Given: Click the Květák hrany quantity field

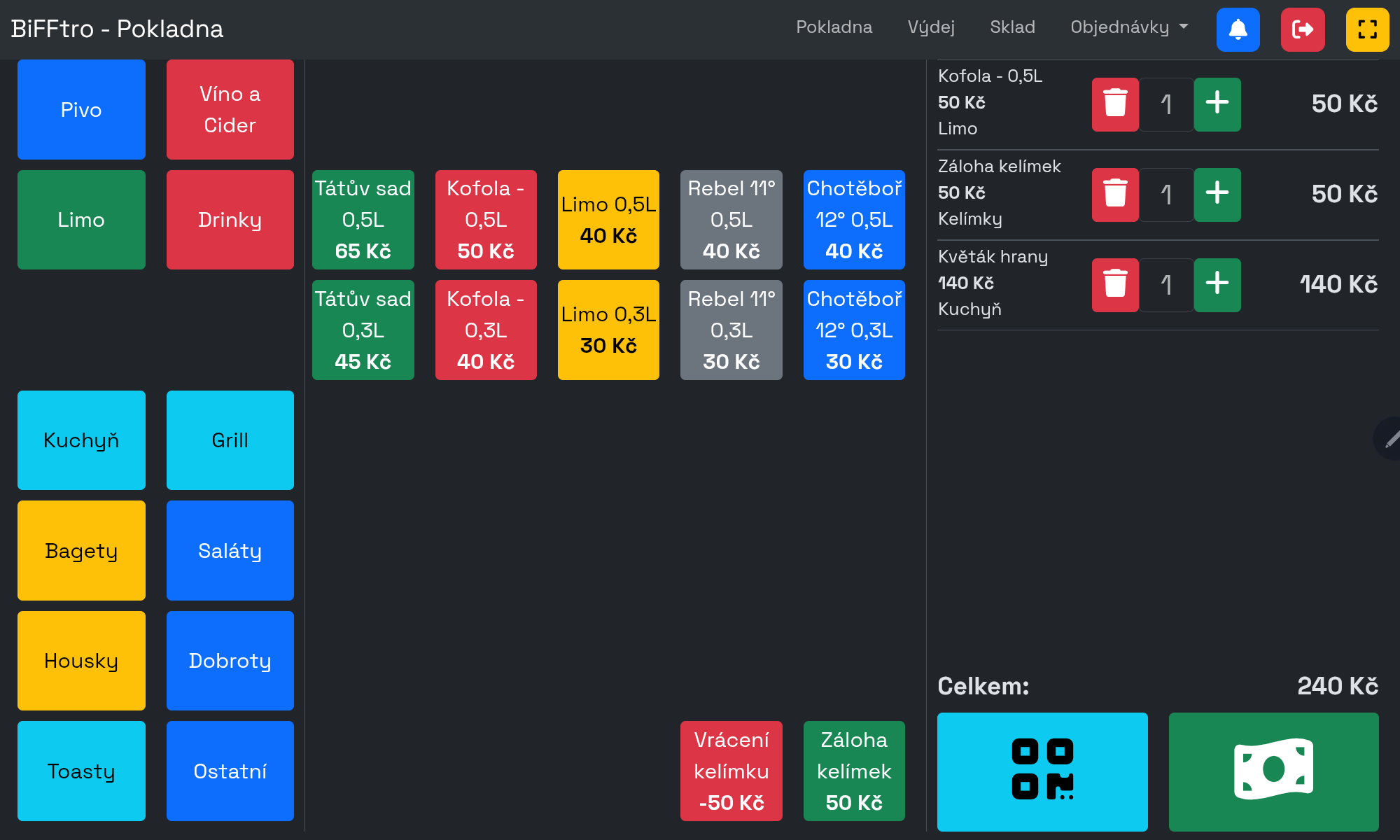Looking at the screenshot, I should [1166, 285].
